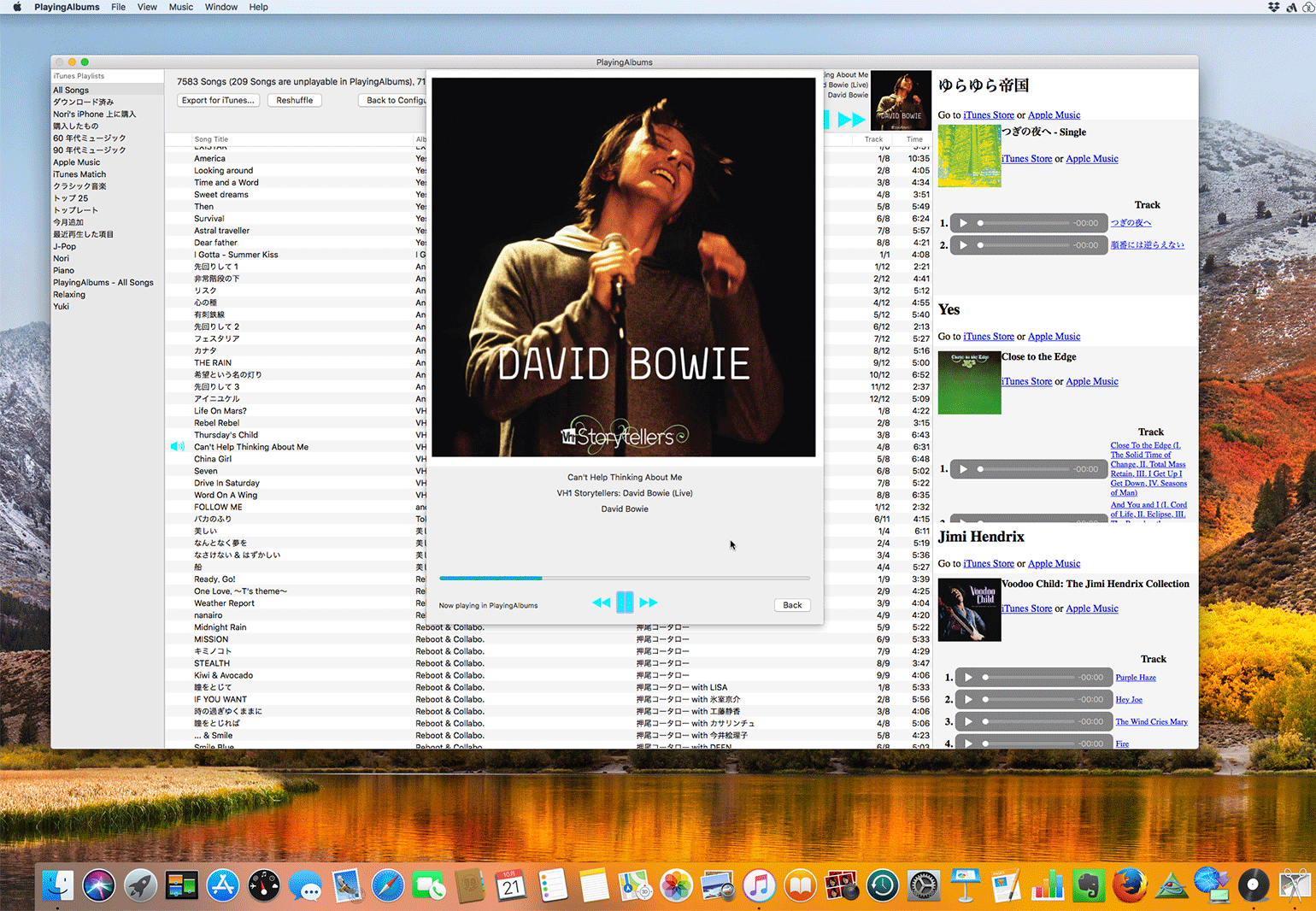Click the Back button in now-playing panel

(x=792, y=605)
